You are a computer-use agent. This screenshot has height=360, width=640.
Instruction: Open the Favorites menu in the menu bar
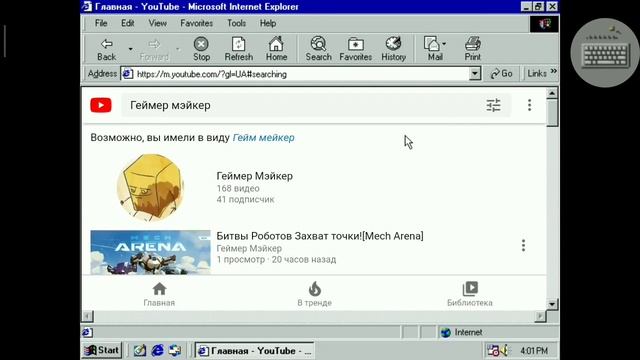tap(196, 23)
